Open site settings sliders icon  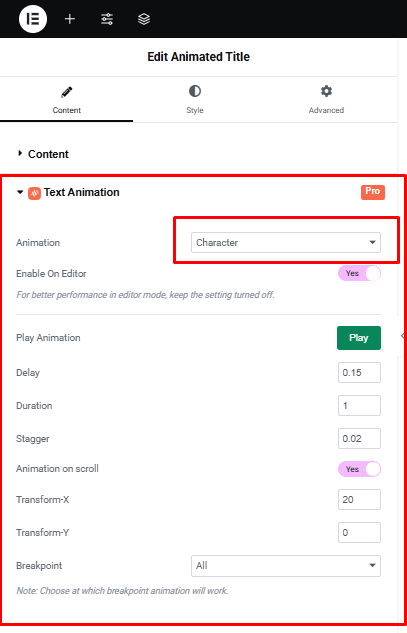tap(107, 19)
